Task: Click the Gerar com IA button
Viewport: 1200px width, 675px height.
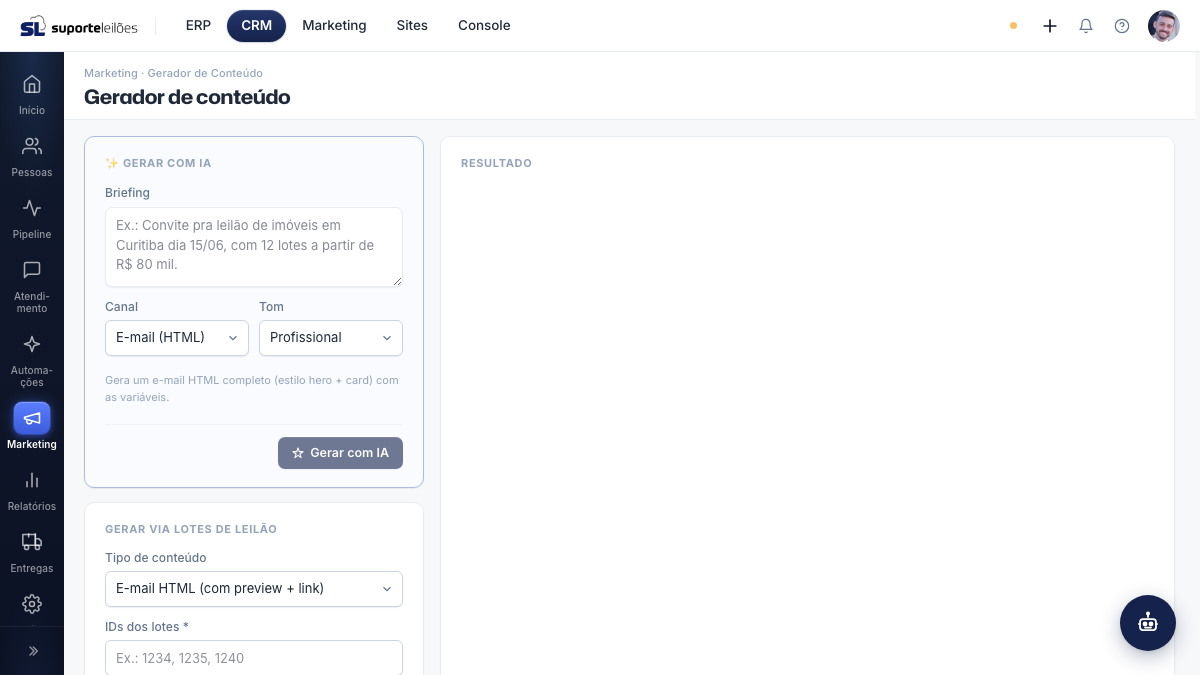Action: (340, 453)
